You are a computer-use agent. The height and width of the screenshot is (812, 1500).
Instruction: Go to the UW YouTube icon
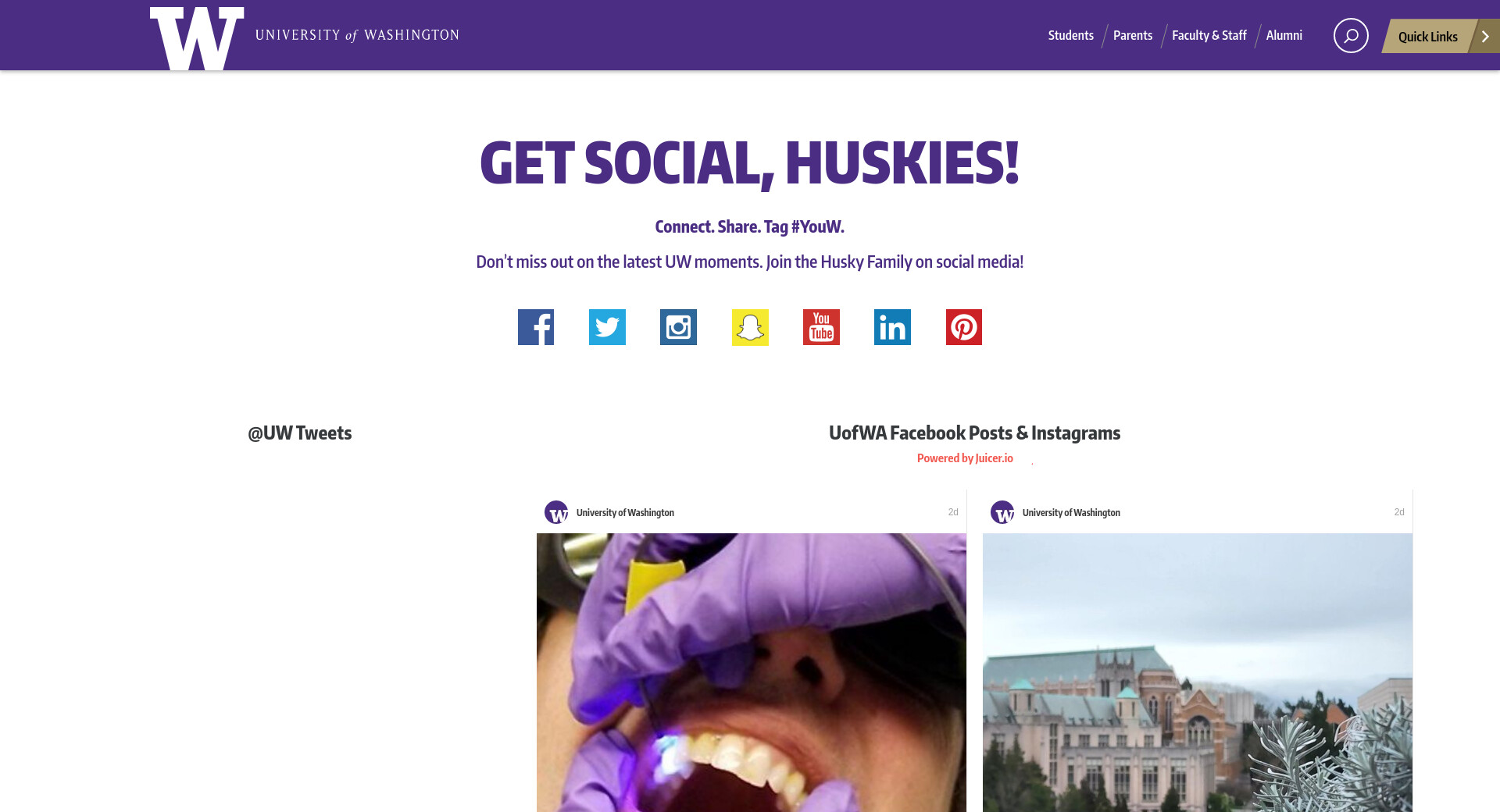(x=821, y=327)
